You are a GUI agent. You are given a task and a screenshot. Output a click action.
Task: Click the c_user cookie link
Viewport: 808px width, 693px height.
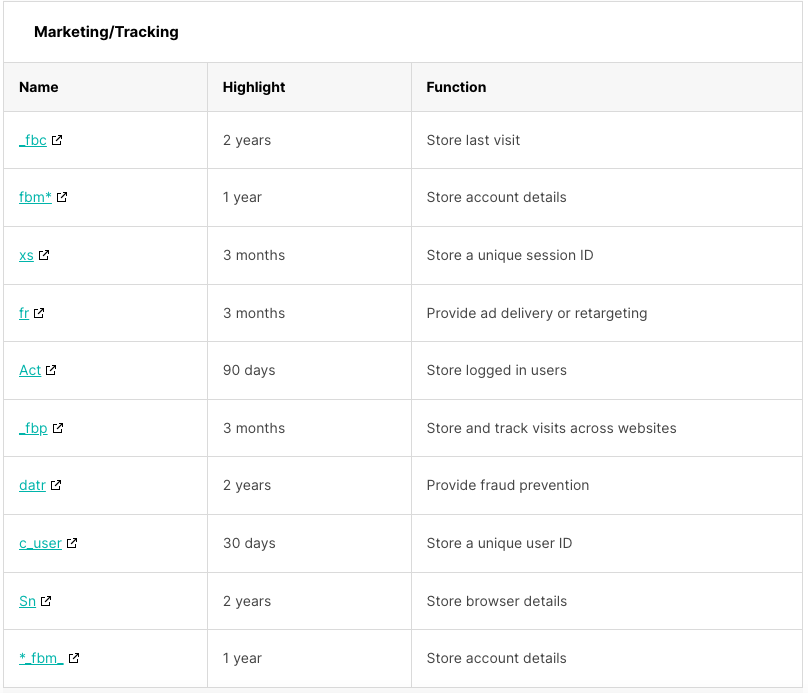pos(41,543)
